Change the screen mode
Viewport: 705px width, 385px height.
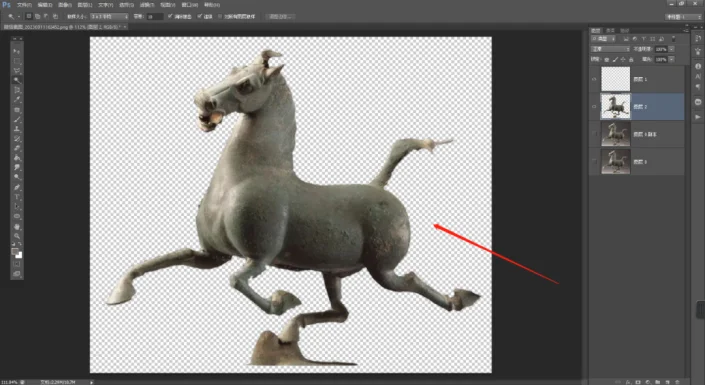(17, 273)
